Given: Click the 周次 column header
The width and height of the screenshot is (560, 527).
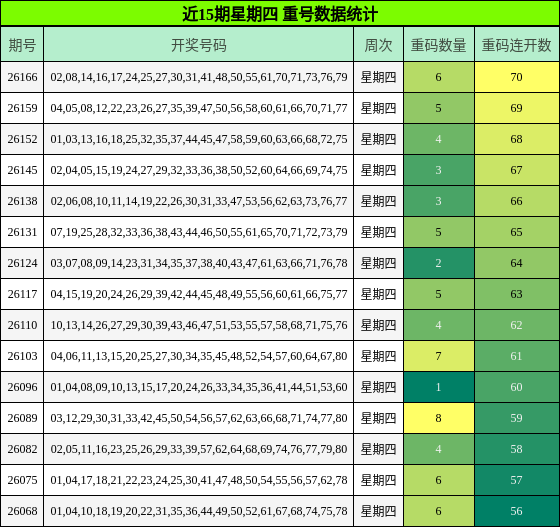Looking at the screenshot, I should [379, 45].
